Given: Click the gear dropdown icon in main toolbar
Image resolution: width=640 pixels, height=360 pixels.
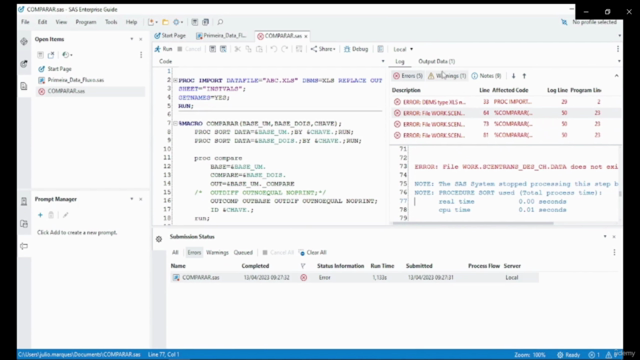Looking at the screenshot, I should tap(177, 22).
